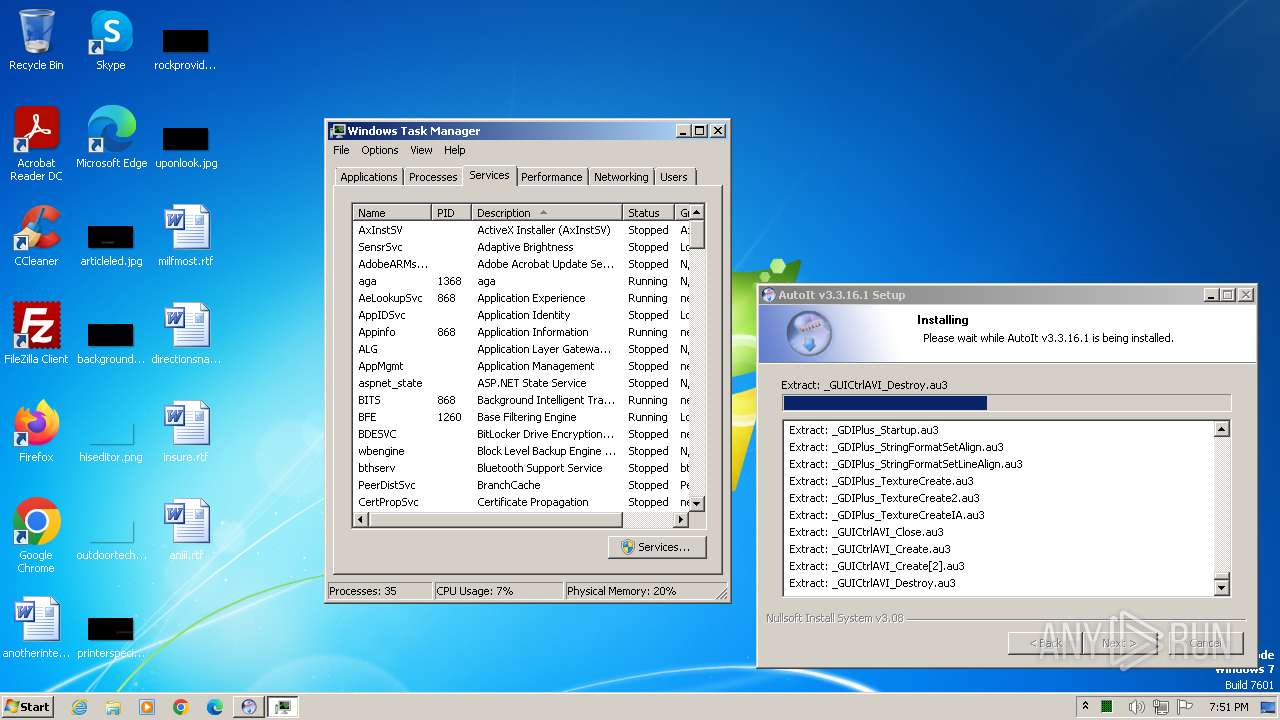Open Task Manager View menu

421,150
